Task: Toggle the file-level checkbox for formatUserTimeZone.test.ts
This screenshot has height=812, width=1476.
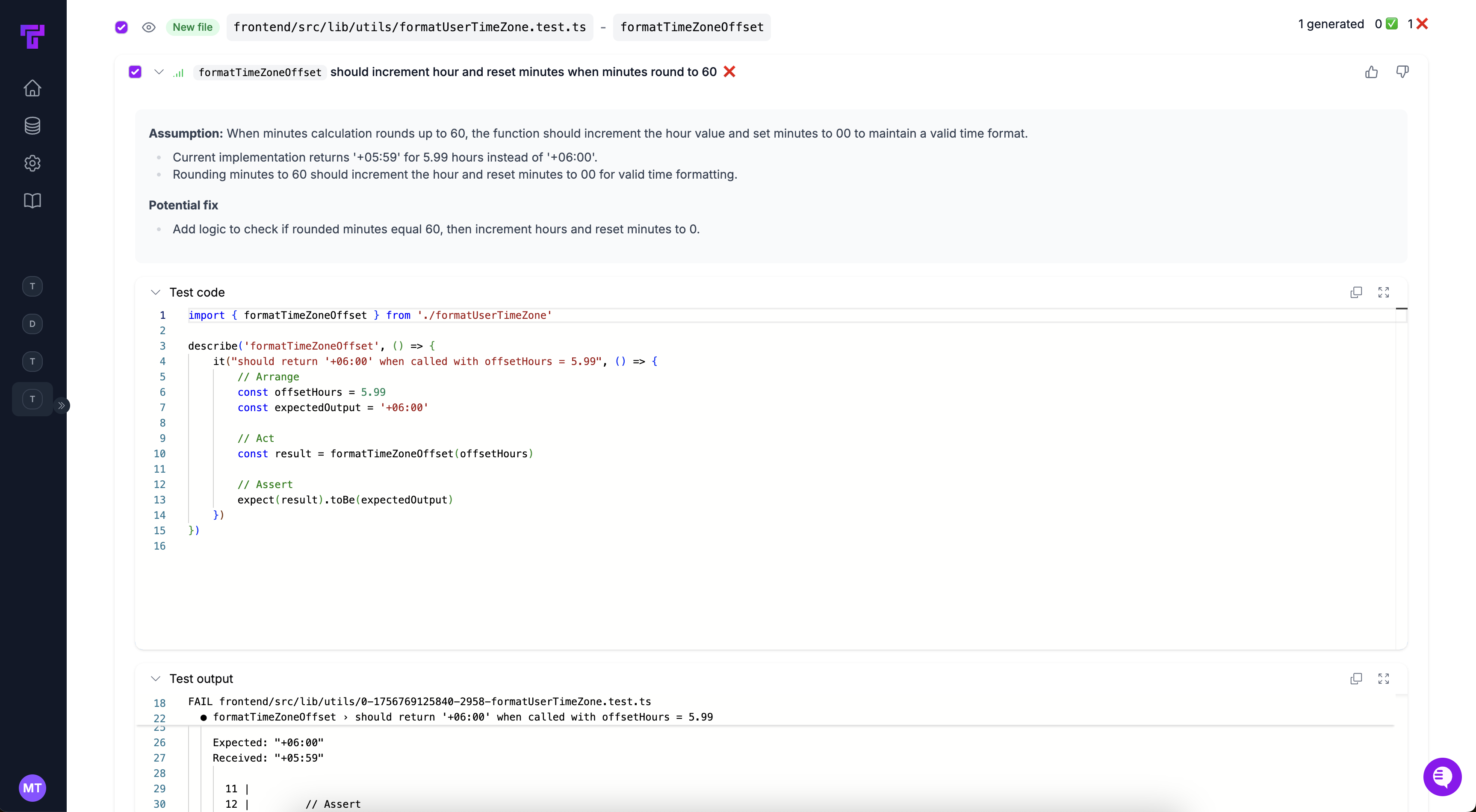Action: [x=121, y=27]
